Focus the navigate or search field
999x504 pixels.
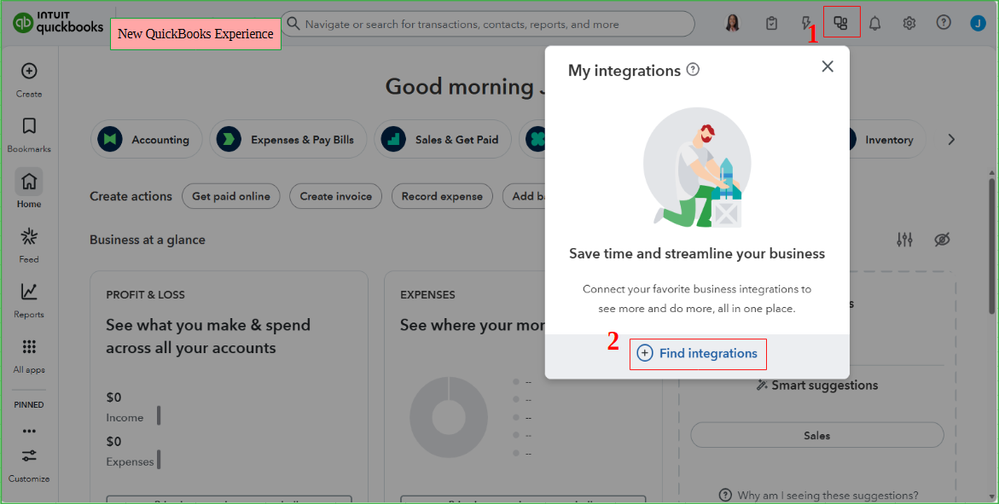pyautogui.click(x=488, y=24)
